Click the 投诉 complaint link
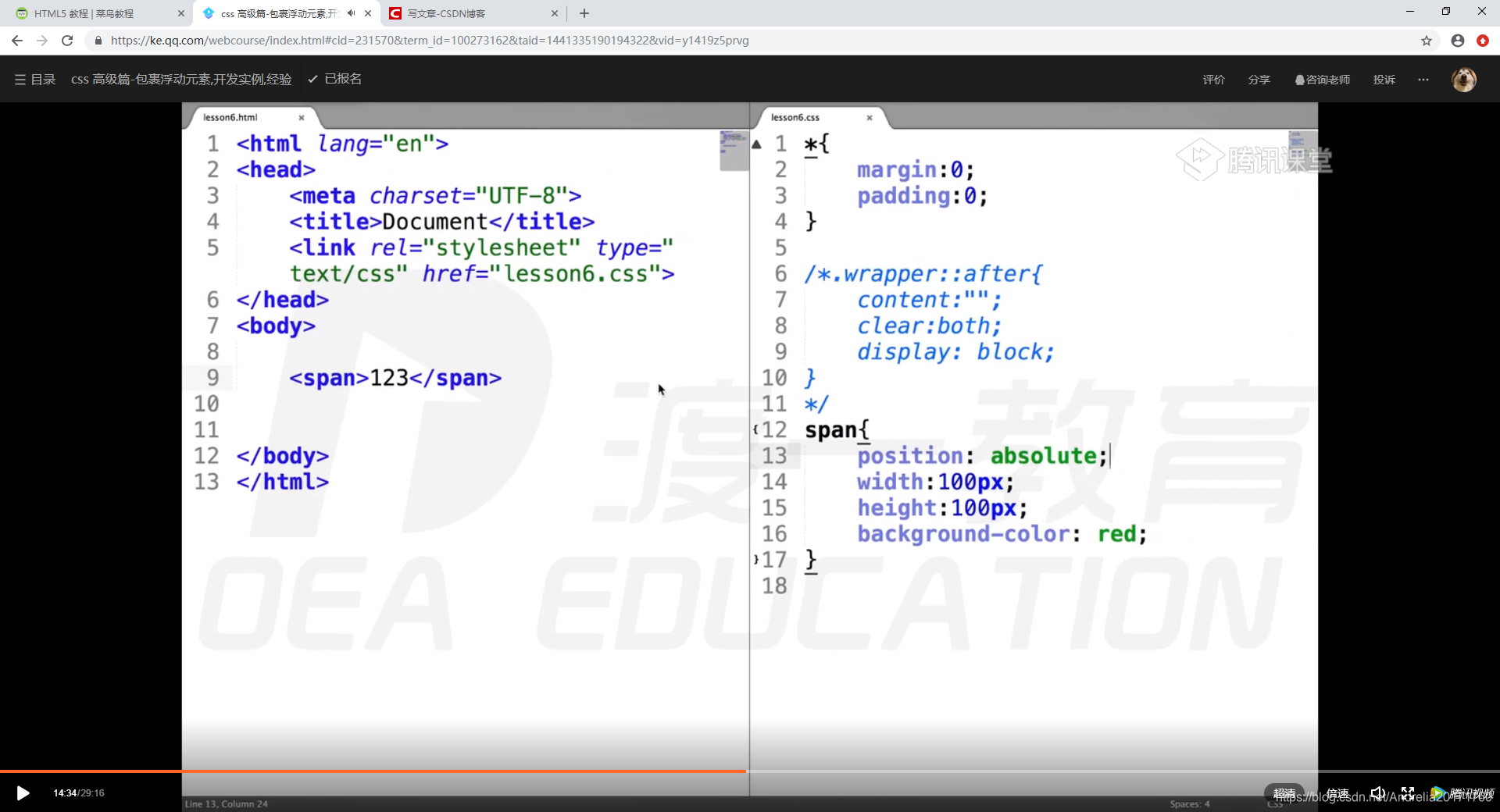 (x=1384, y=80)
